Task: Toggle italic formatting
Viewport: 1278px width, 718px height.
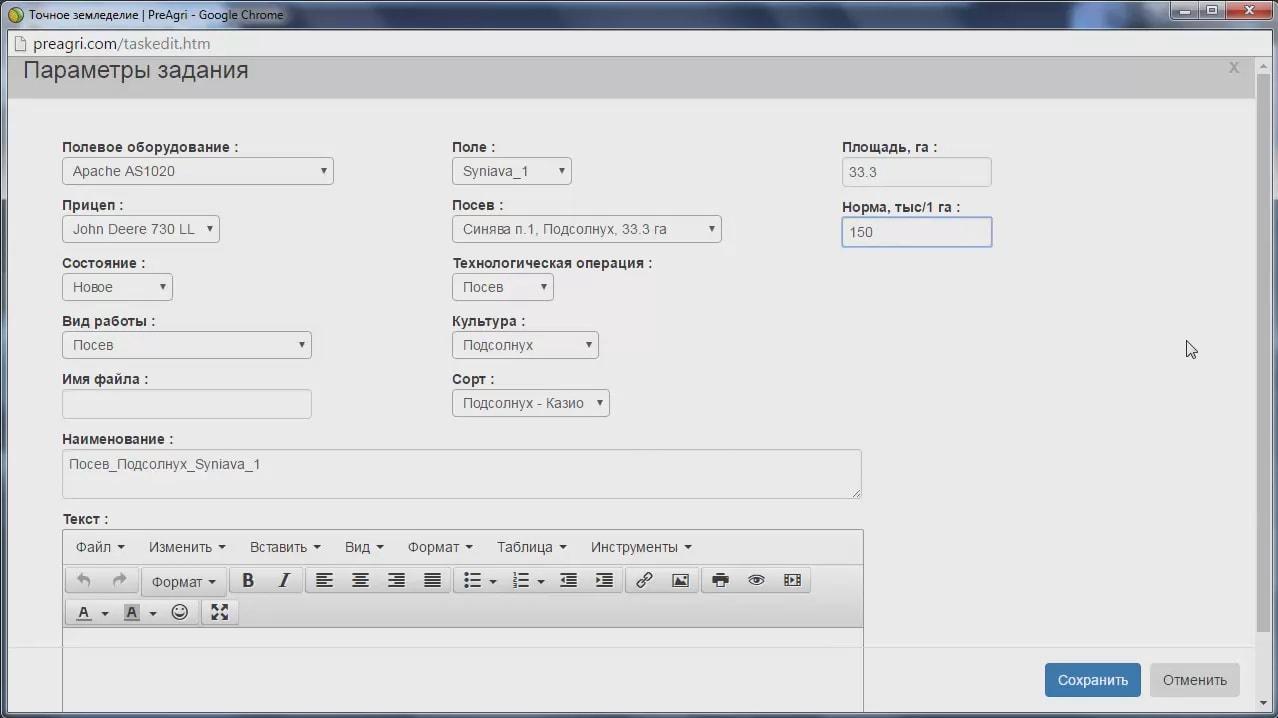Action: (284, 581)
